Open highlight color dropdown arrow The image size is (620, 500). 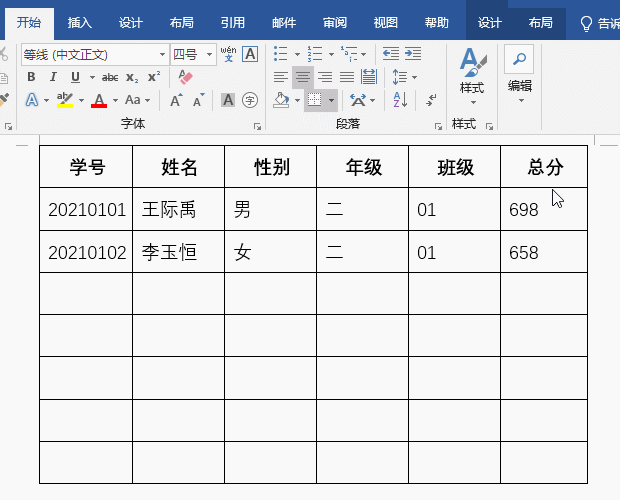tap(81, 101)
